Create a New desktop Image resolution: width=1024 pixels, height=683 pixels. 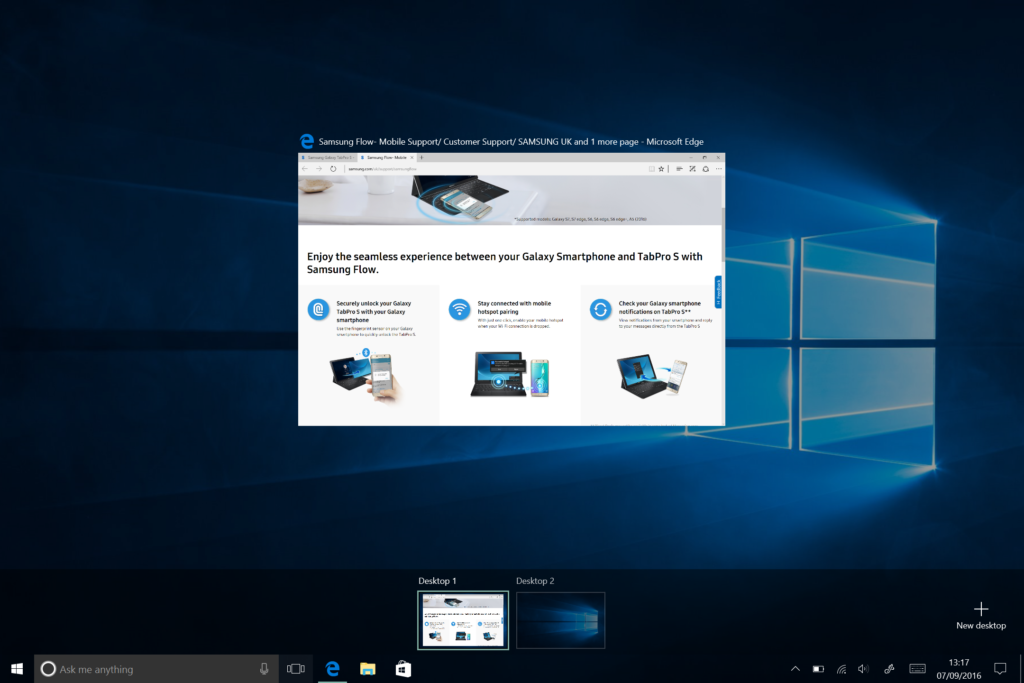click(980, 608)
